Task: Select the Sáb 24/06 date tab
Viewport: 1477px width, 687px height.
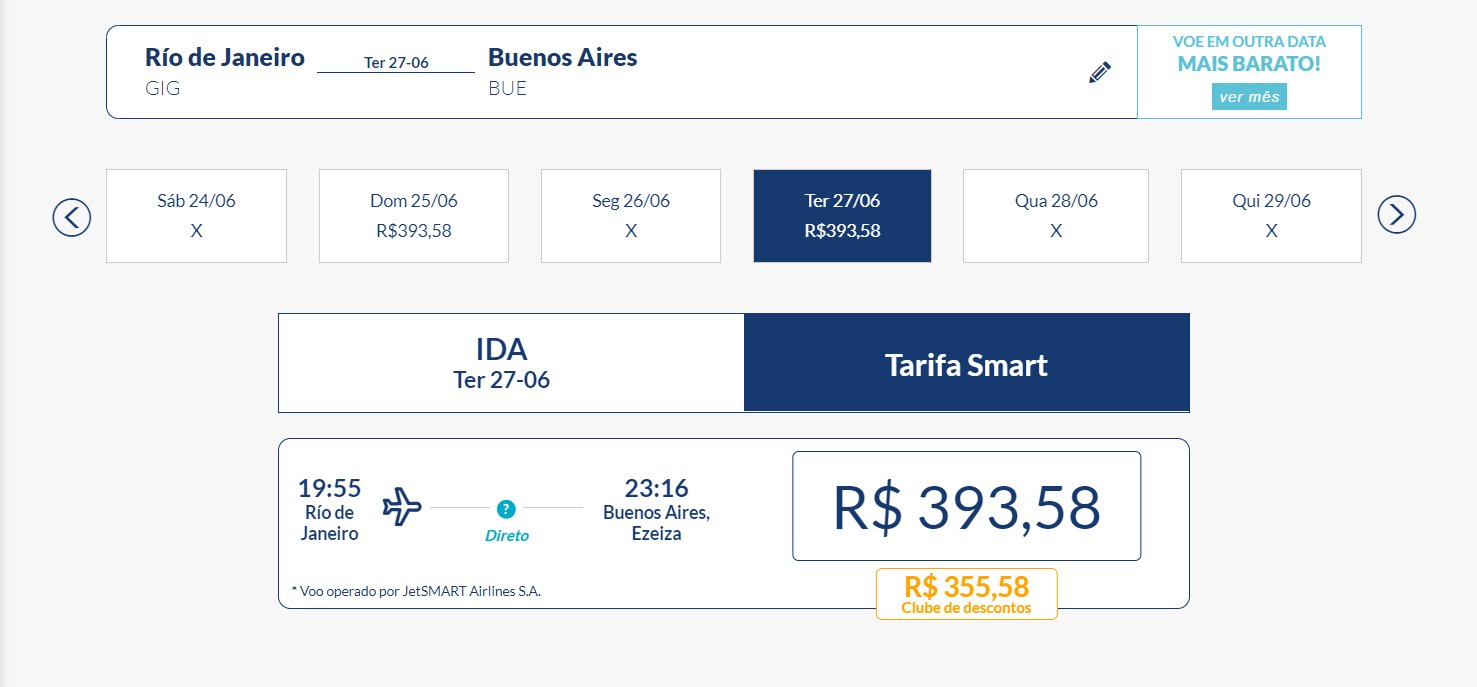Action: pos(196,216)
